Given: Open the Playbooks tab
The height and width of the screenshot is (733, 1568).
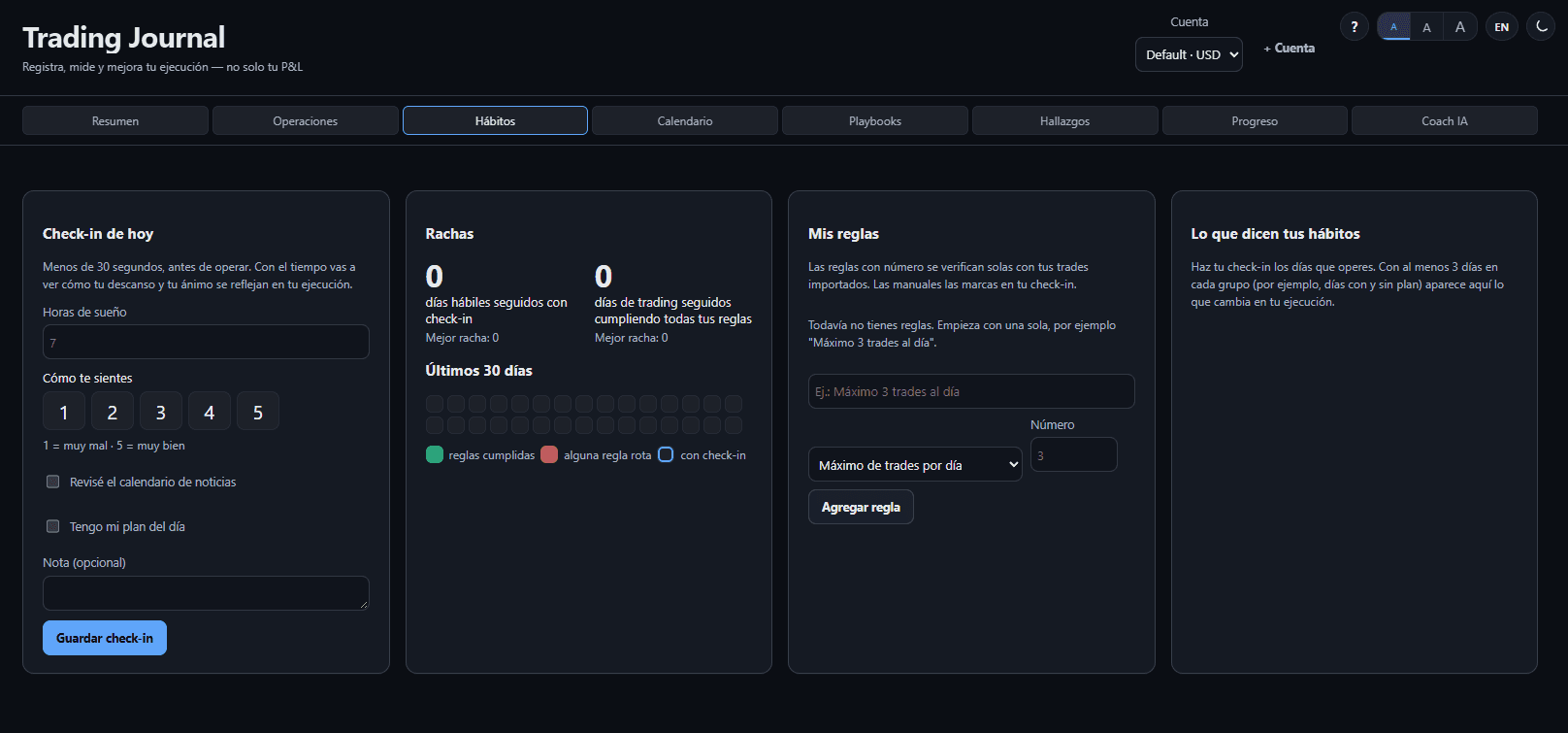Looking at the screenshot, I should [x=875, y=120].
